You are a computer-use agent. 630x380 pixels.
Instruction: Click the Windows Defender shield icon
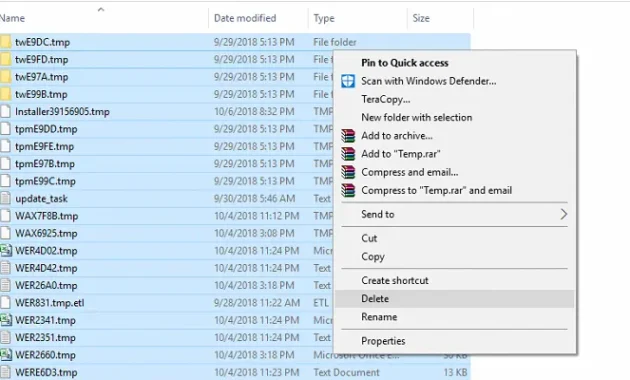[x=348, y=81]
